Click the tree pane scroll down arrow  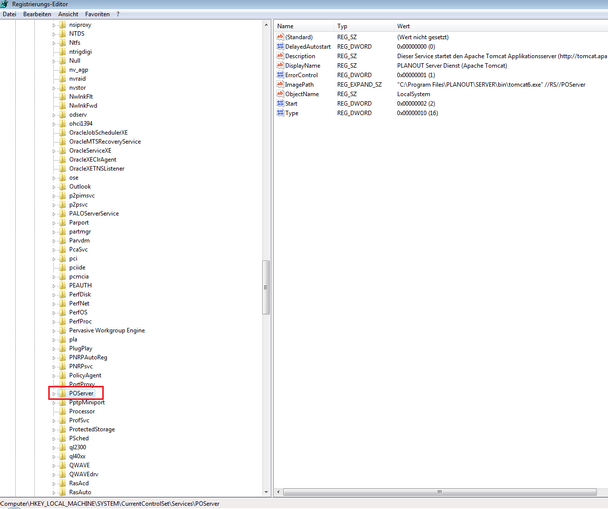pyautogui.click(x=266, y=492)
